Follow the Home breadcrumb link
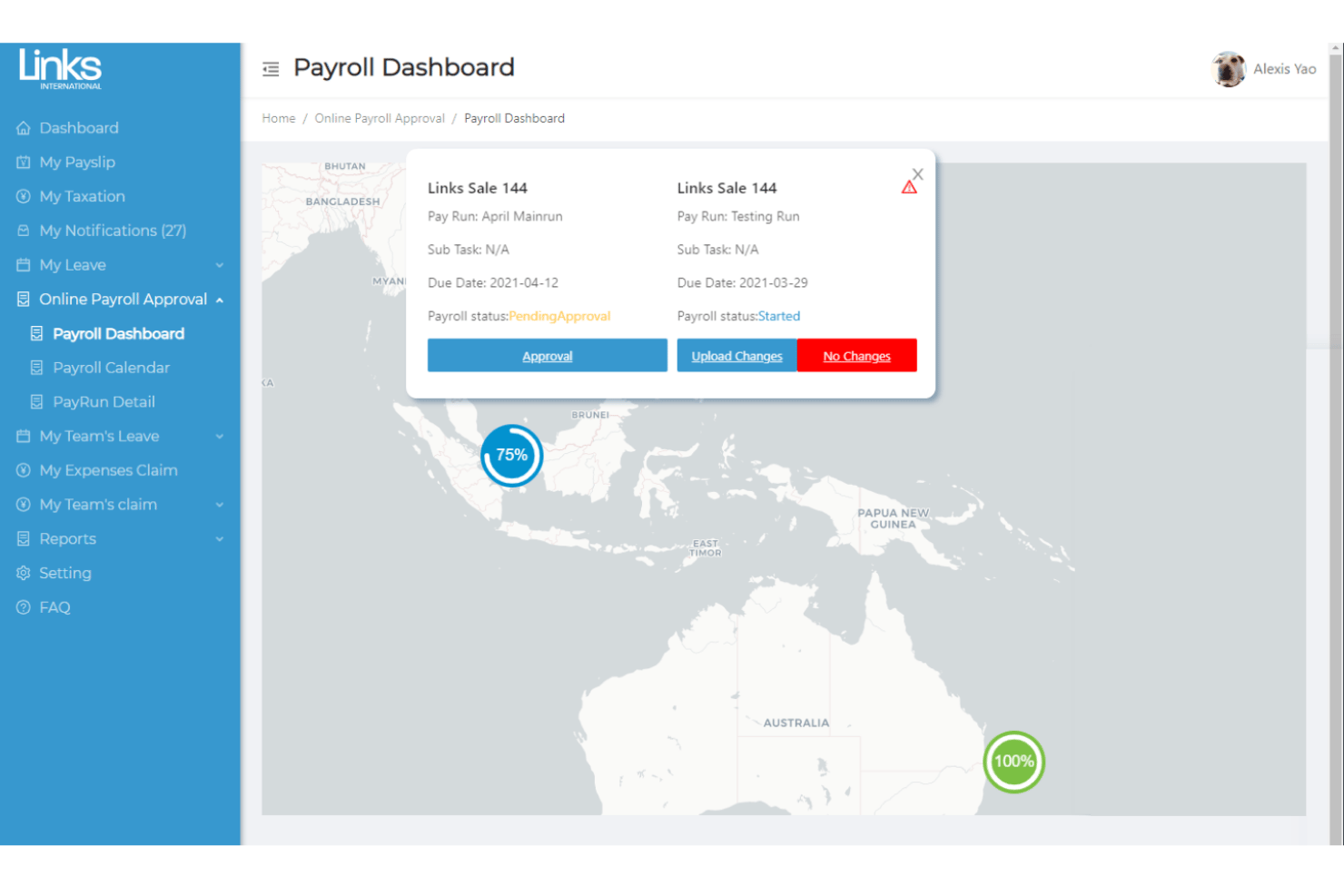The width and height of the screenshot is (1344, 896). (279, 118)
